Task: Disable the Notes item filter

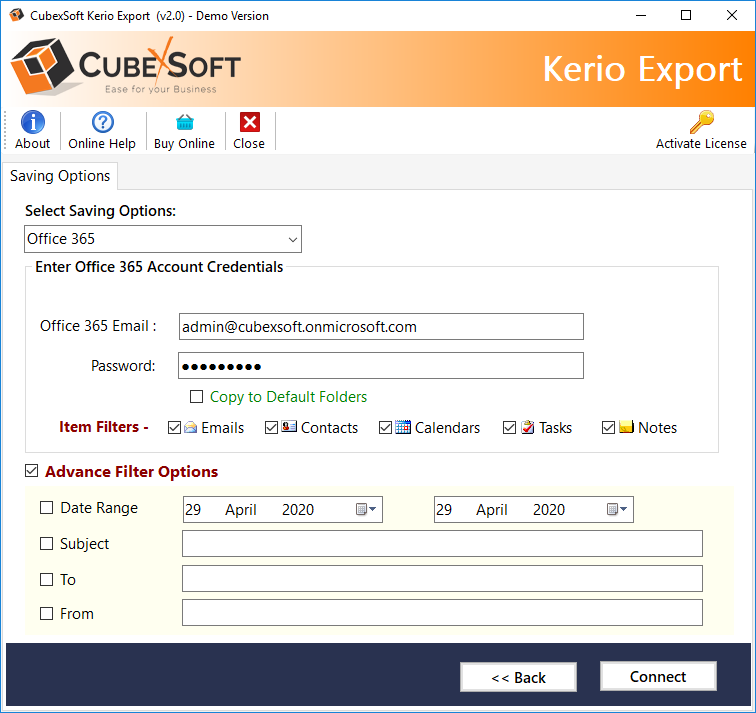Action: point(608,428)
